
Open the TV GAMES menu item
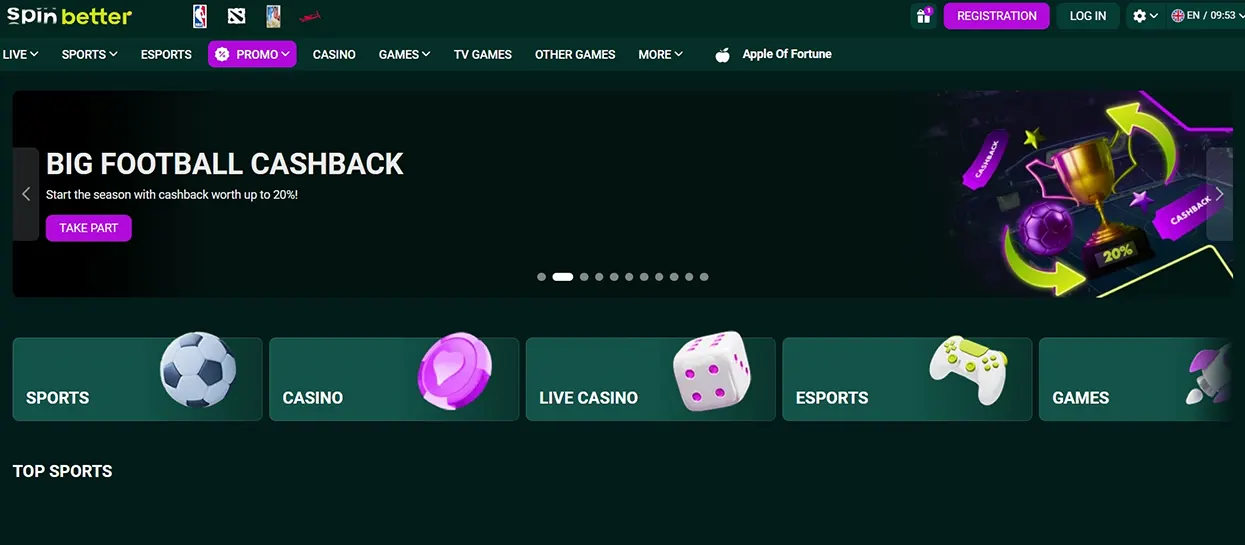point(483,54)
